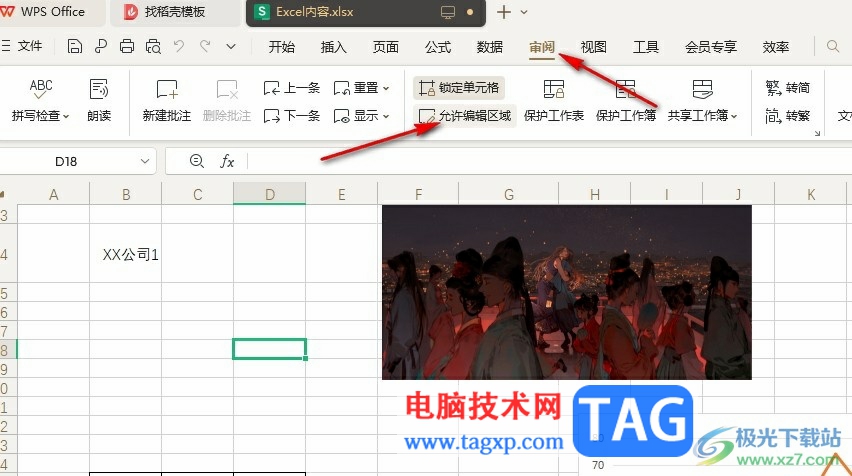This screenshot has height=476, width=852.
Task: Switch to the 数据 tab
Action: [x=490, y=47]
